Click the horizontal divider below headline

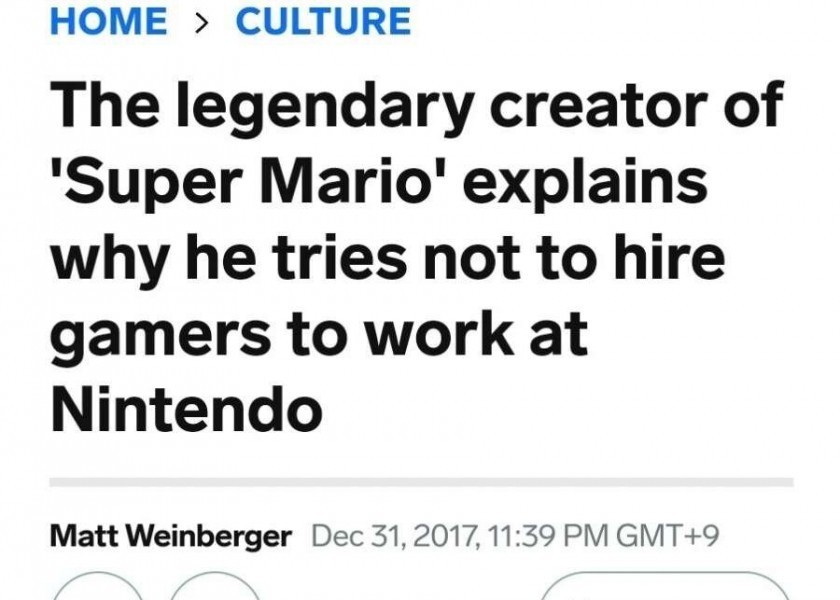[x=420, y=481]
